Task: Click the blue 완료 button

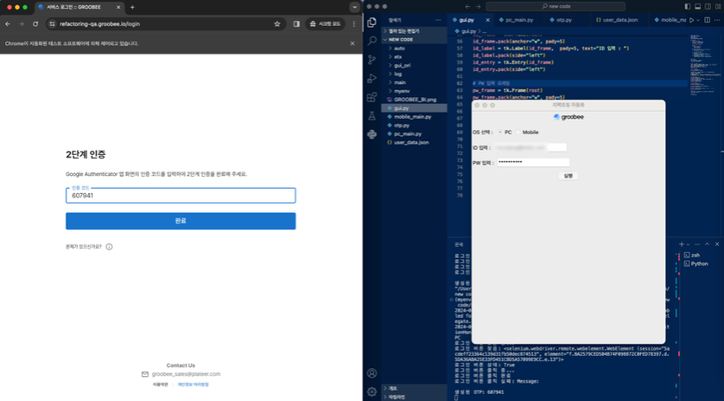Action: (181, 221)
